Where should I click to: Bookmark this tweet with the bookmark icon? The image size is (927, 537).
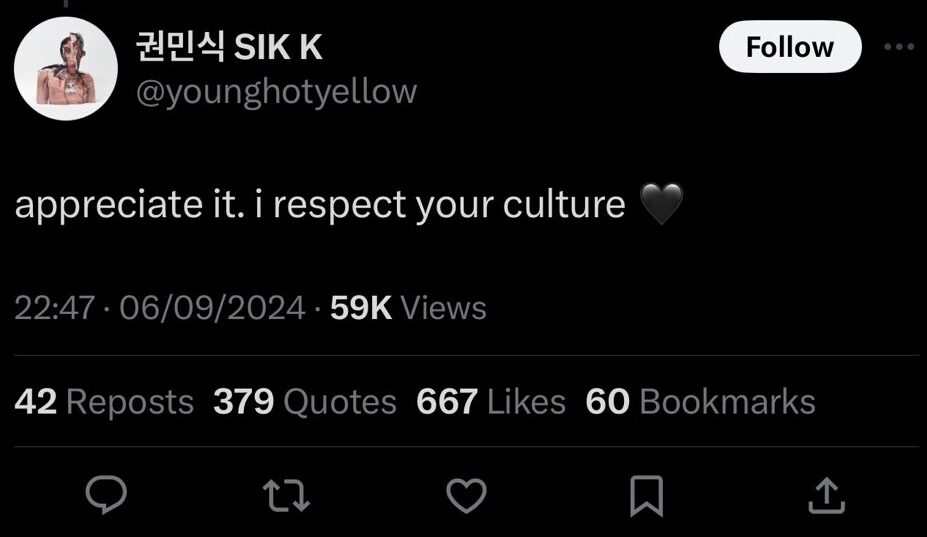[x=646, y=496]
